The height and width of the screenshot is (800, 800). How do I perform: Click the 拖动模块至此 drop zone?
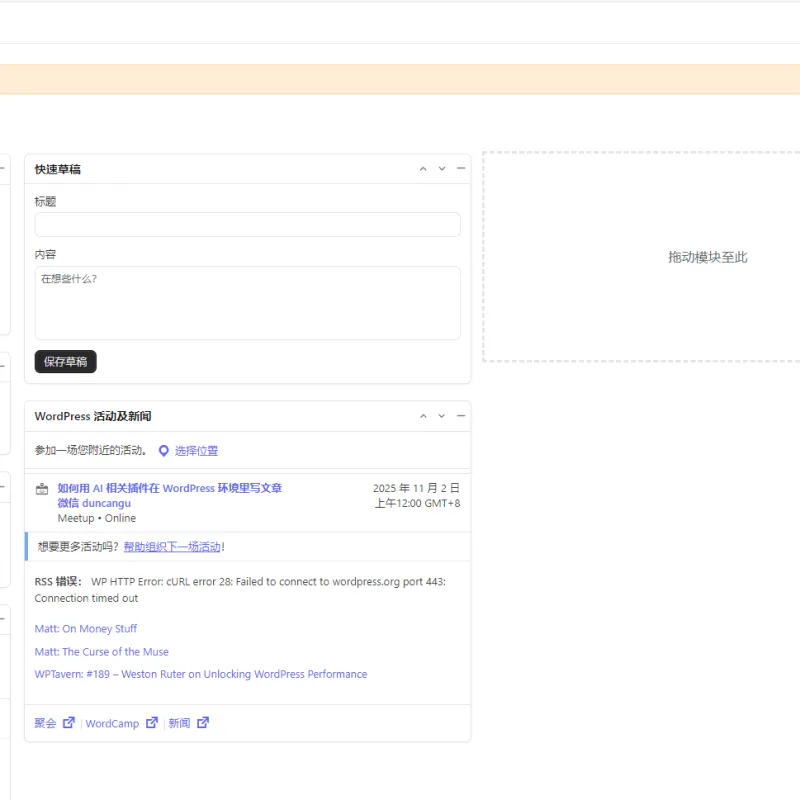(642, 257)
